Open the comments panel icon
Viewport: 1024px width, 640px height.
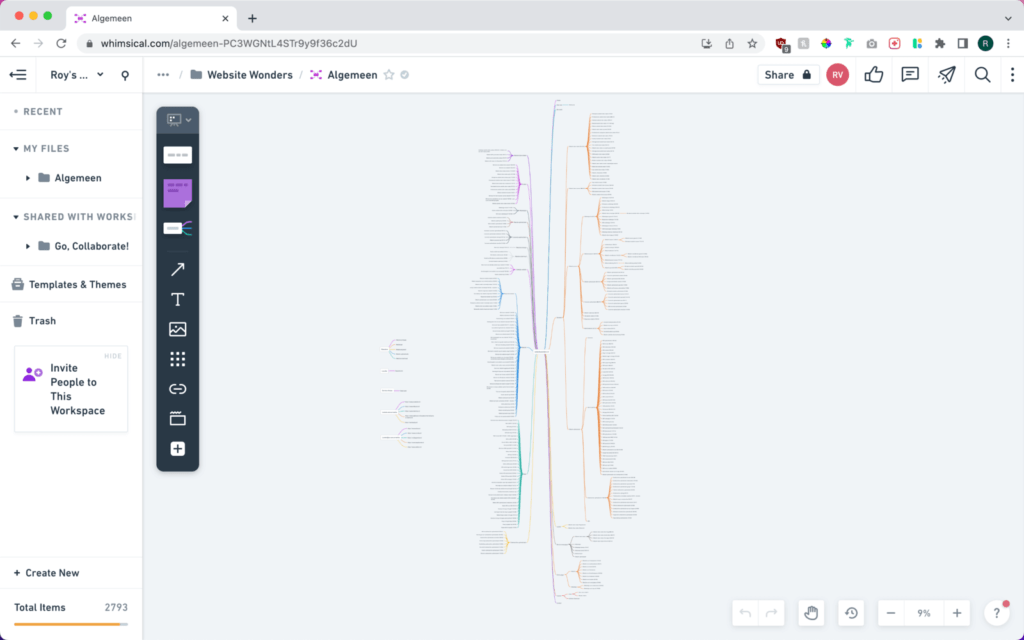pyautogui.click(x=910, y=74)
